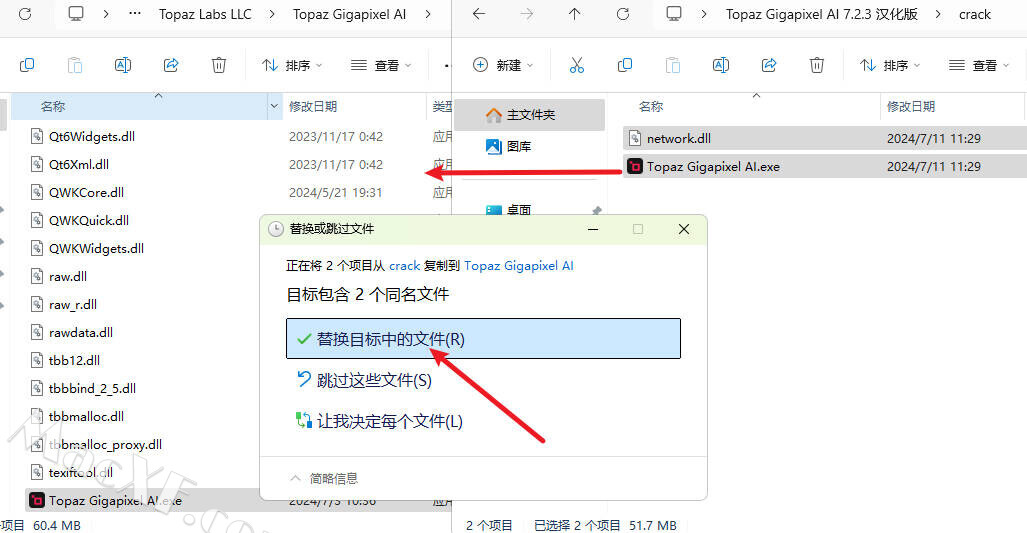Open the 排序 sort dropdown in crack window
Image resolution: width=1027 pixels, height=533 pixels.
point(890,65)
